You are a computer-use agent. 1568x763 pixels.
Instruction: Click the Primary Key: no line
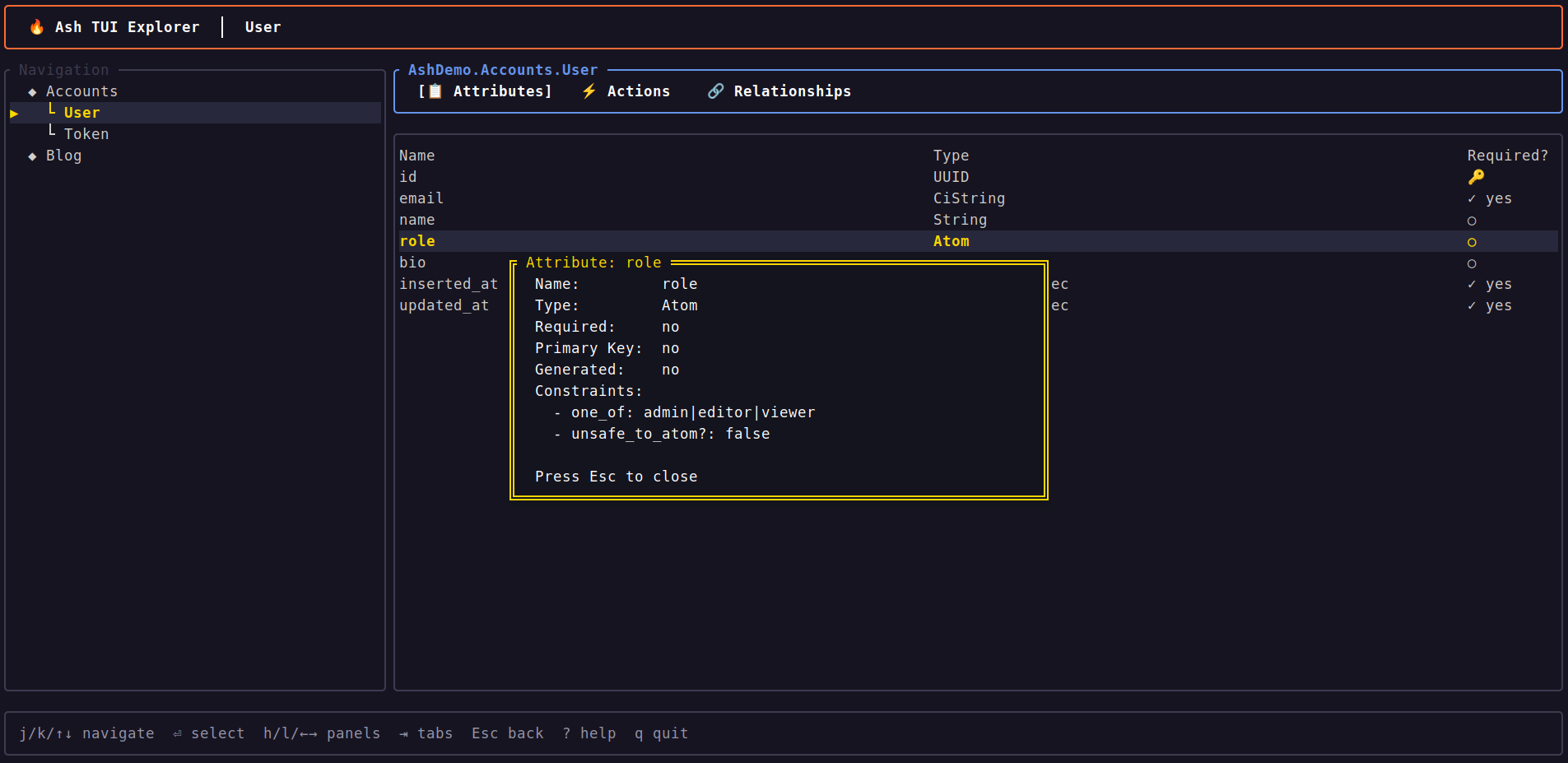pos(607,348)
